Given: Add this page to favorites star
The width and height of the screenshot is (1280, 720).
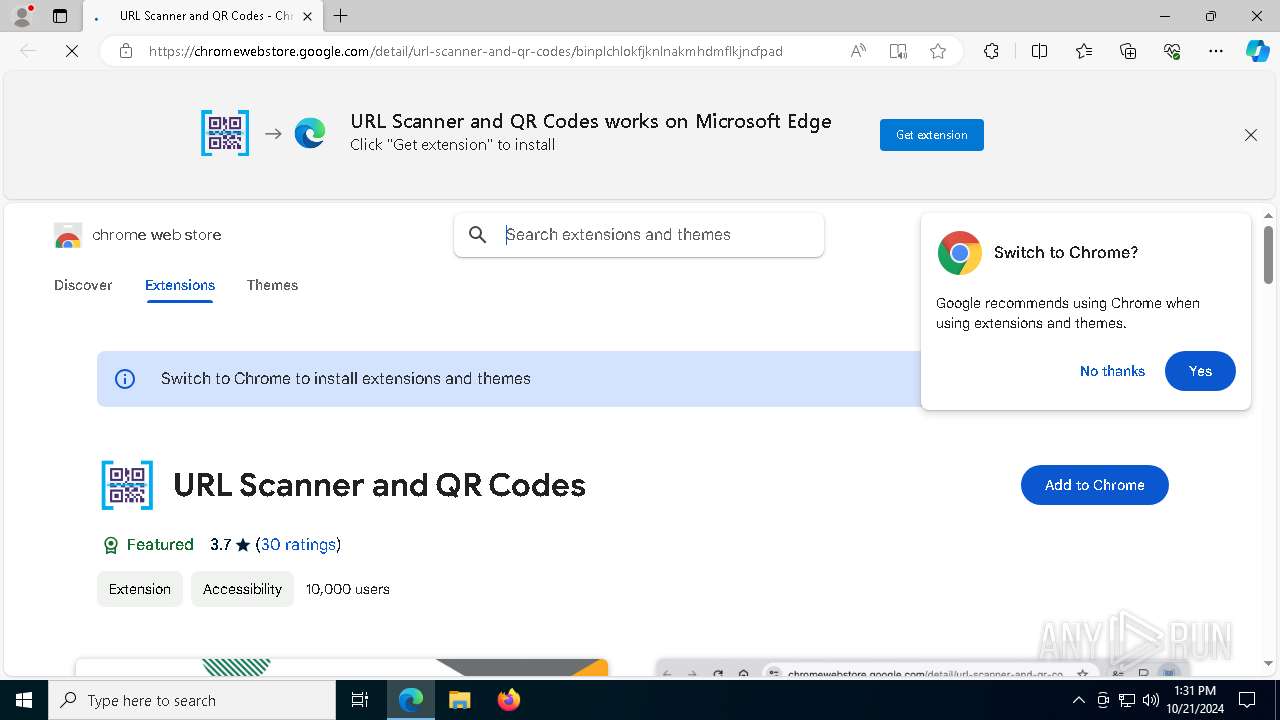Looking at the screenshot, I should point(938,51).
